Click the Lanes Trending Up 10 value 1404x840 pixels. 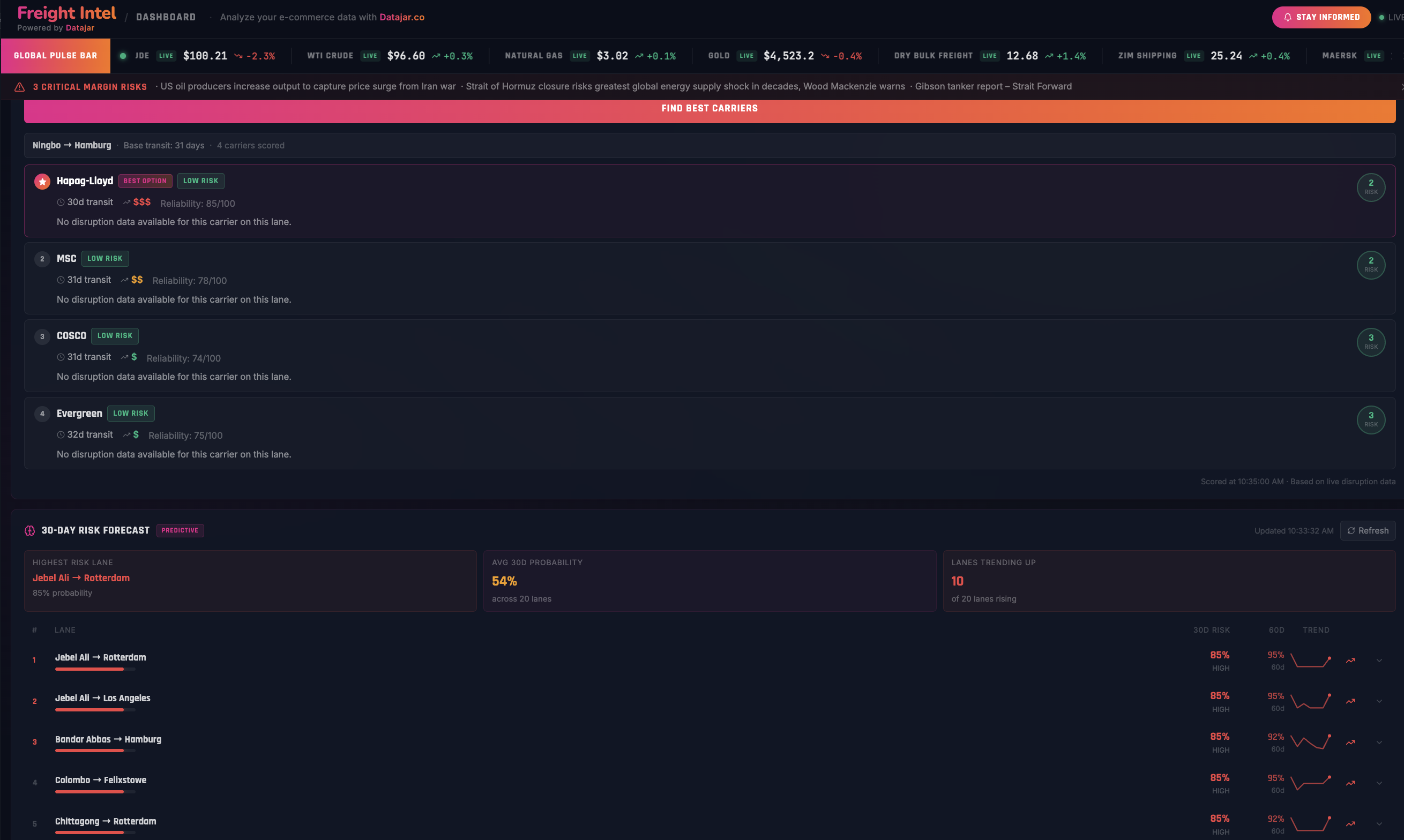957,581
